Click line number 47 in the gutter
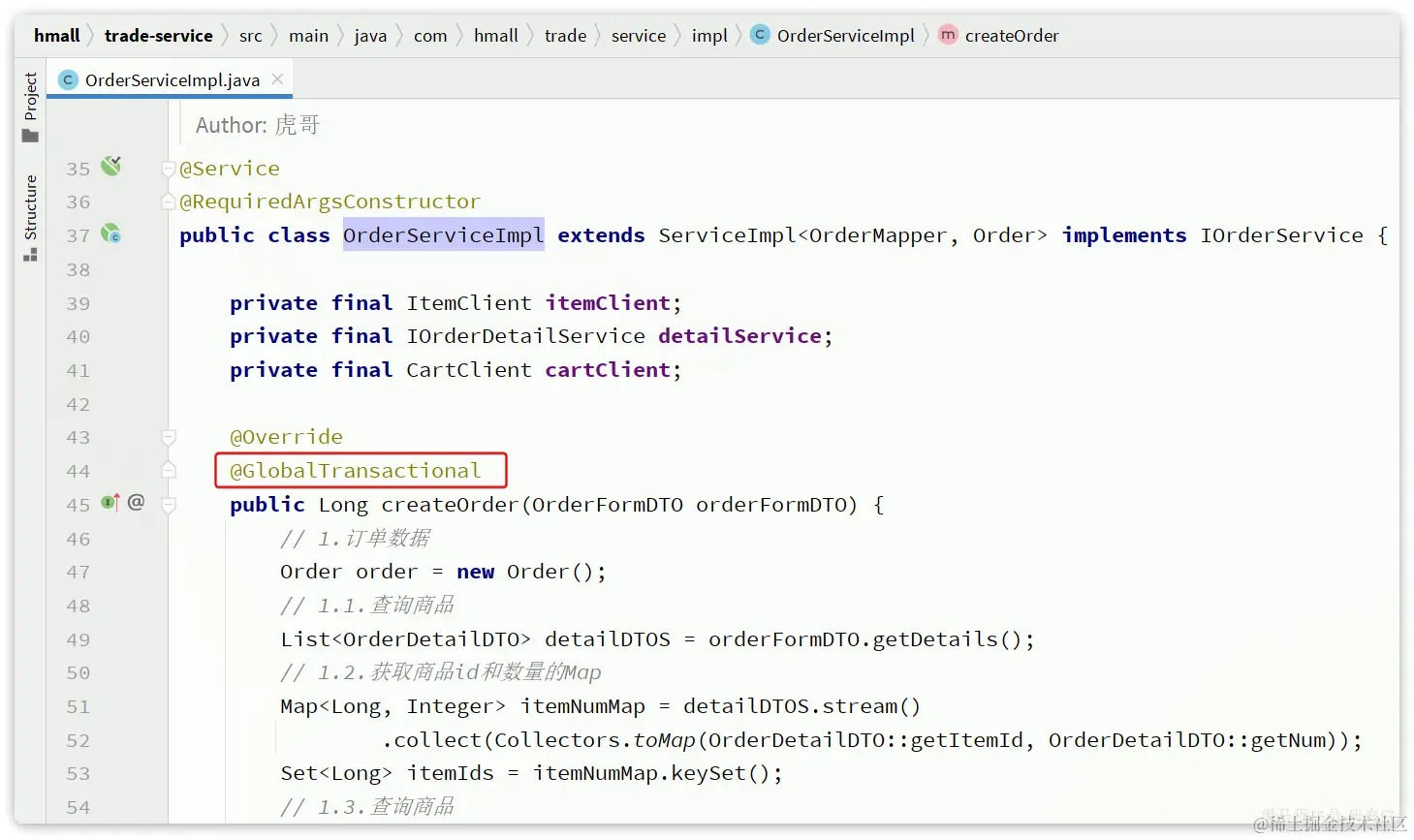 [x=79, y=572]
